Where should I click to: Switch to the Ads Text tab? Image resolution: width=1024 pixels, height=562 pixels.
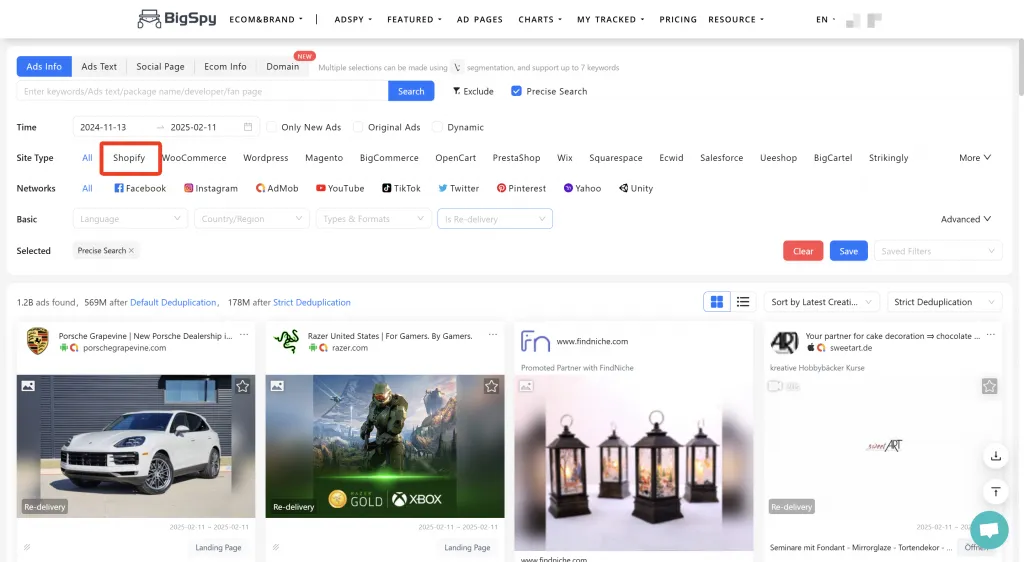click(x=99, y=67)
